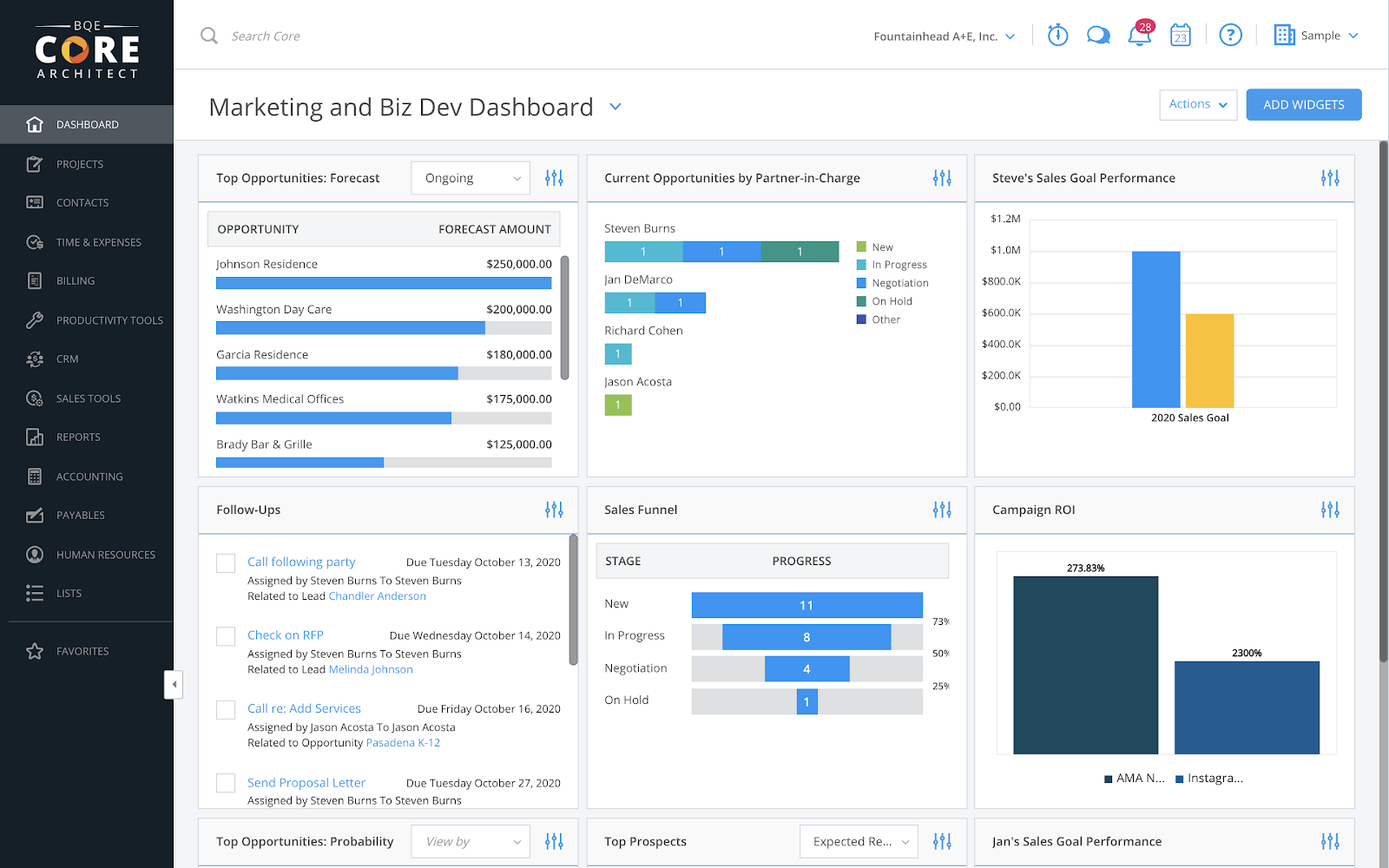Click the BQE Core Architect logo
This screenshot has height=868, width=1389.
click(x=87, y=50)
